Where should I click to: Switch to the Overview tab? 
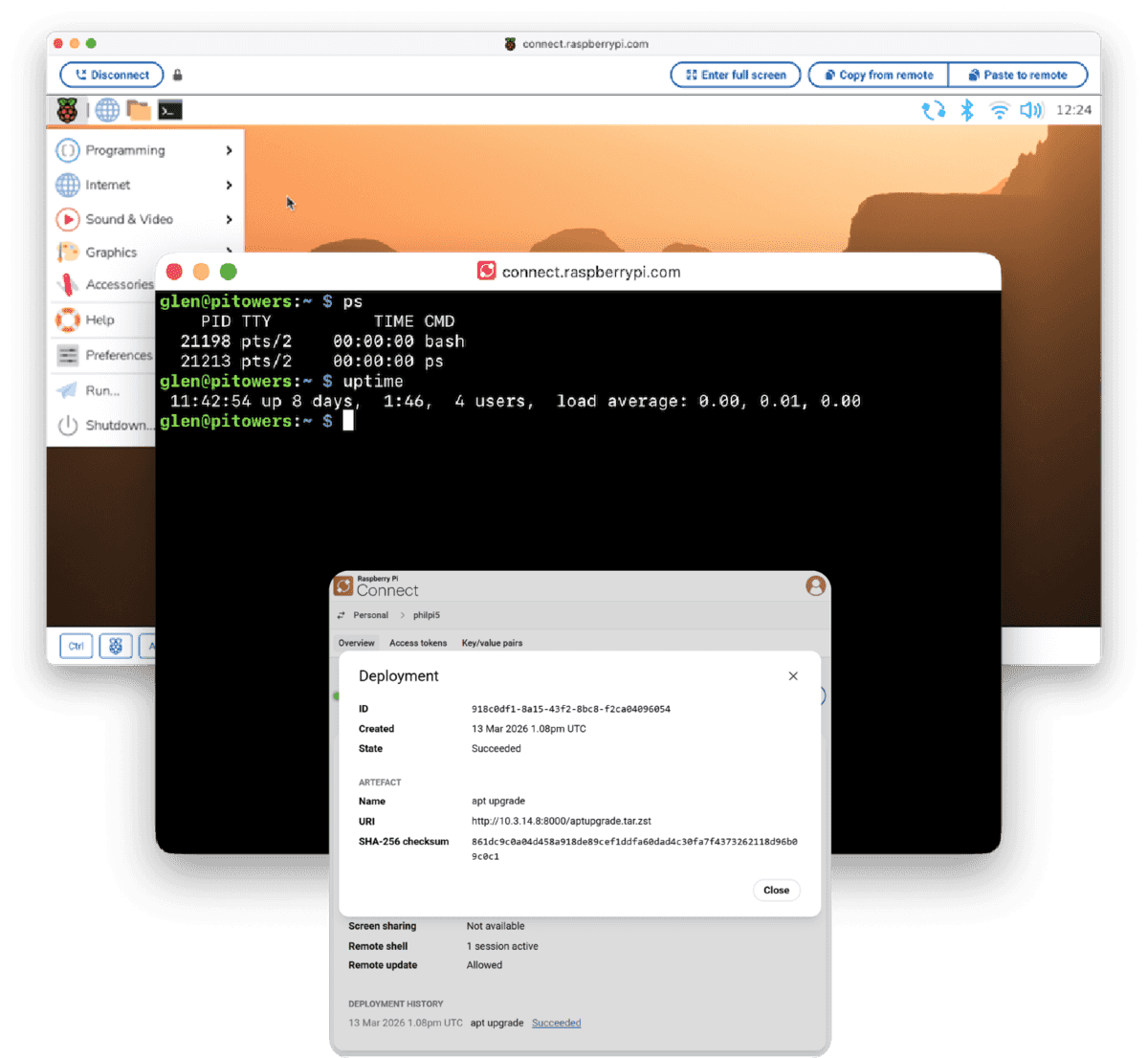point(356,643)
